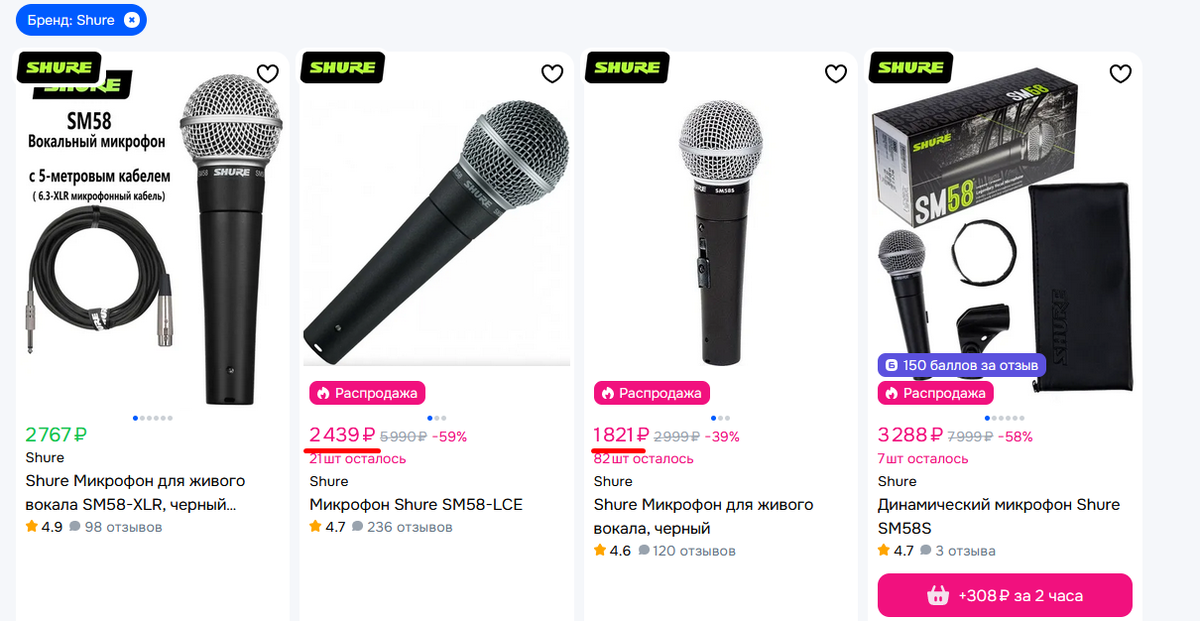Click the Бренд: Shure filter chip
1200x621 pixels.
pyautogui.click(x=70, y=19)
